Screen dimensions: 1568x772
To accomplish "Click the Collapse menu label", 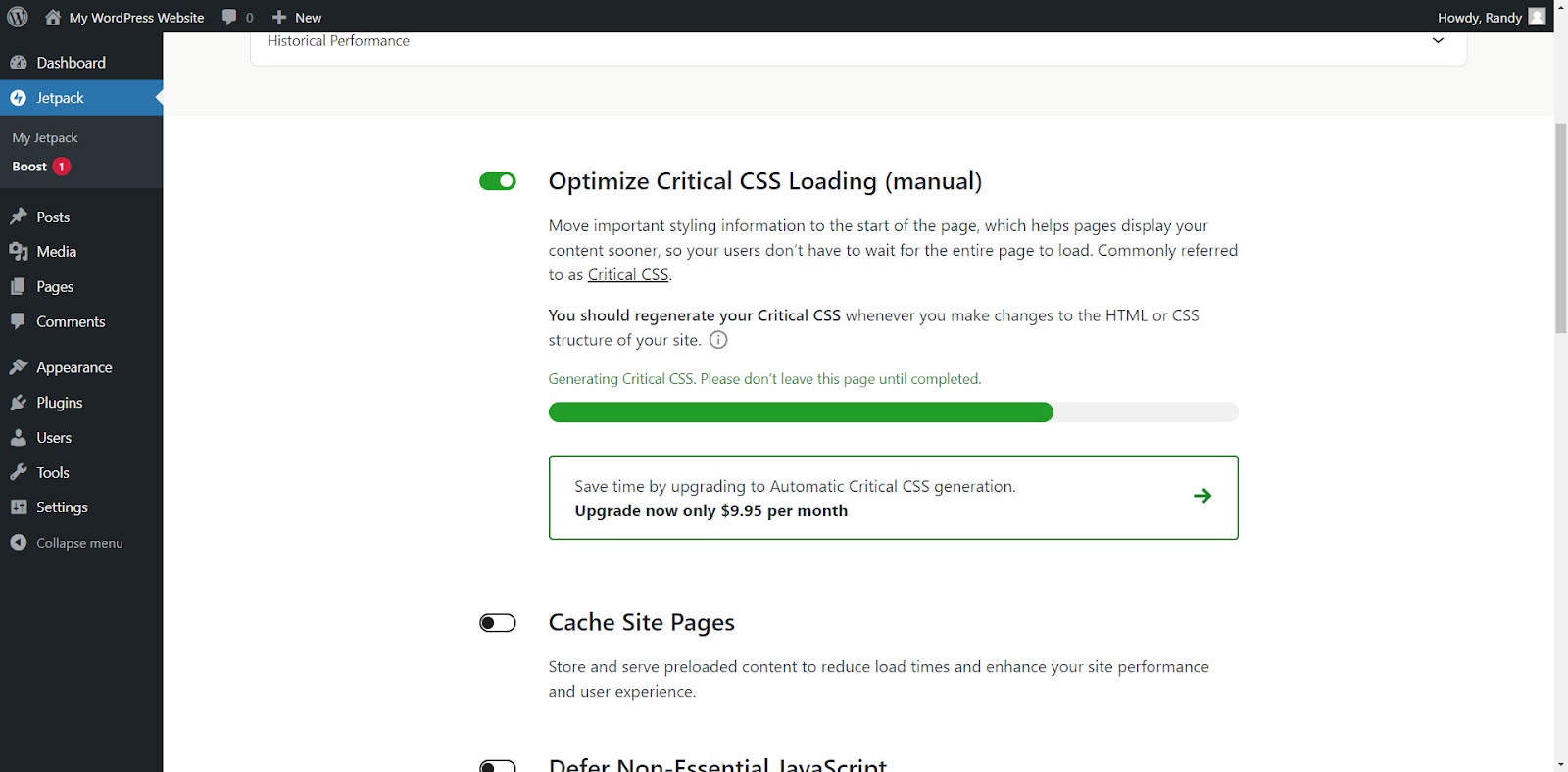I will pyautogui.click(x=79, y=543).
